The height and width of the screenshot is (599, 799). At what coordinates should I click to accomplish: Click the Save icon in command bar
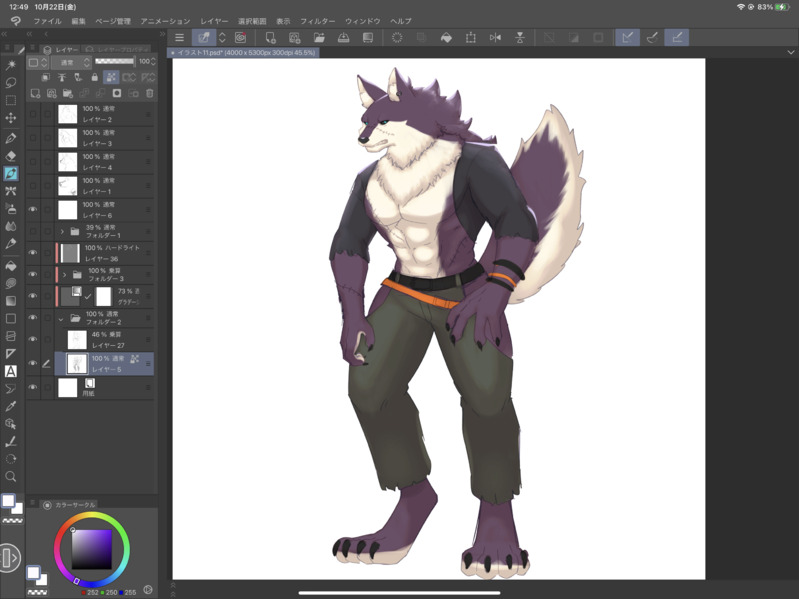click(x=343, y=38)
